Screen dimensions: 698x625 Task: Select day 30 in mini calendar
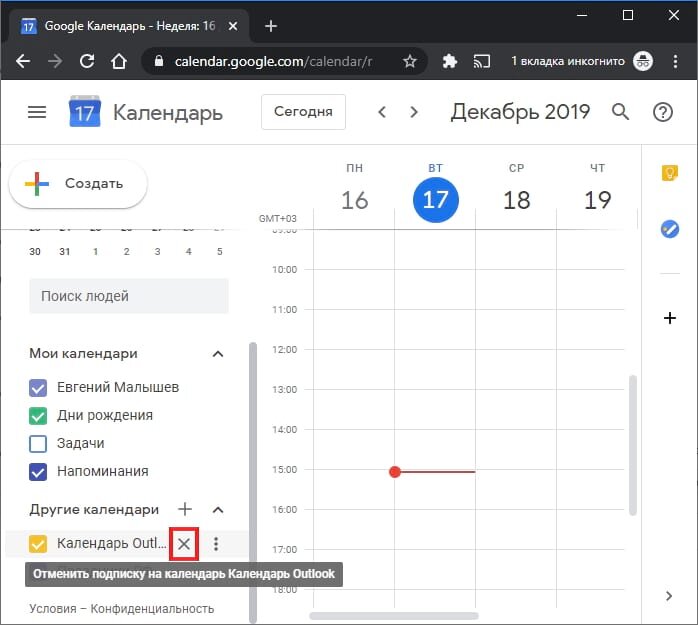coord(35,252)
